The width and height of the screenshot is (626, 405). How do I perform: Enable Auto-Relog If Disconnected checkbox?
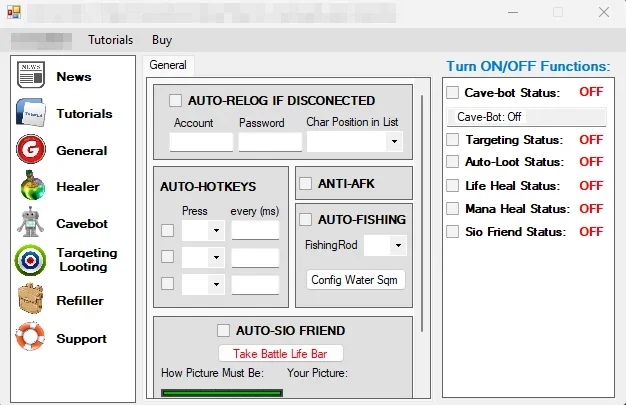175,100
